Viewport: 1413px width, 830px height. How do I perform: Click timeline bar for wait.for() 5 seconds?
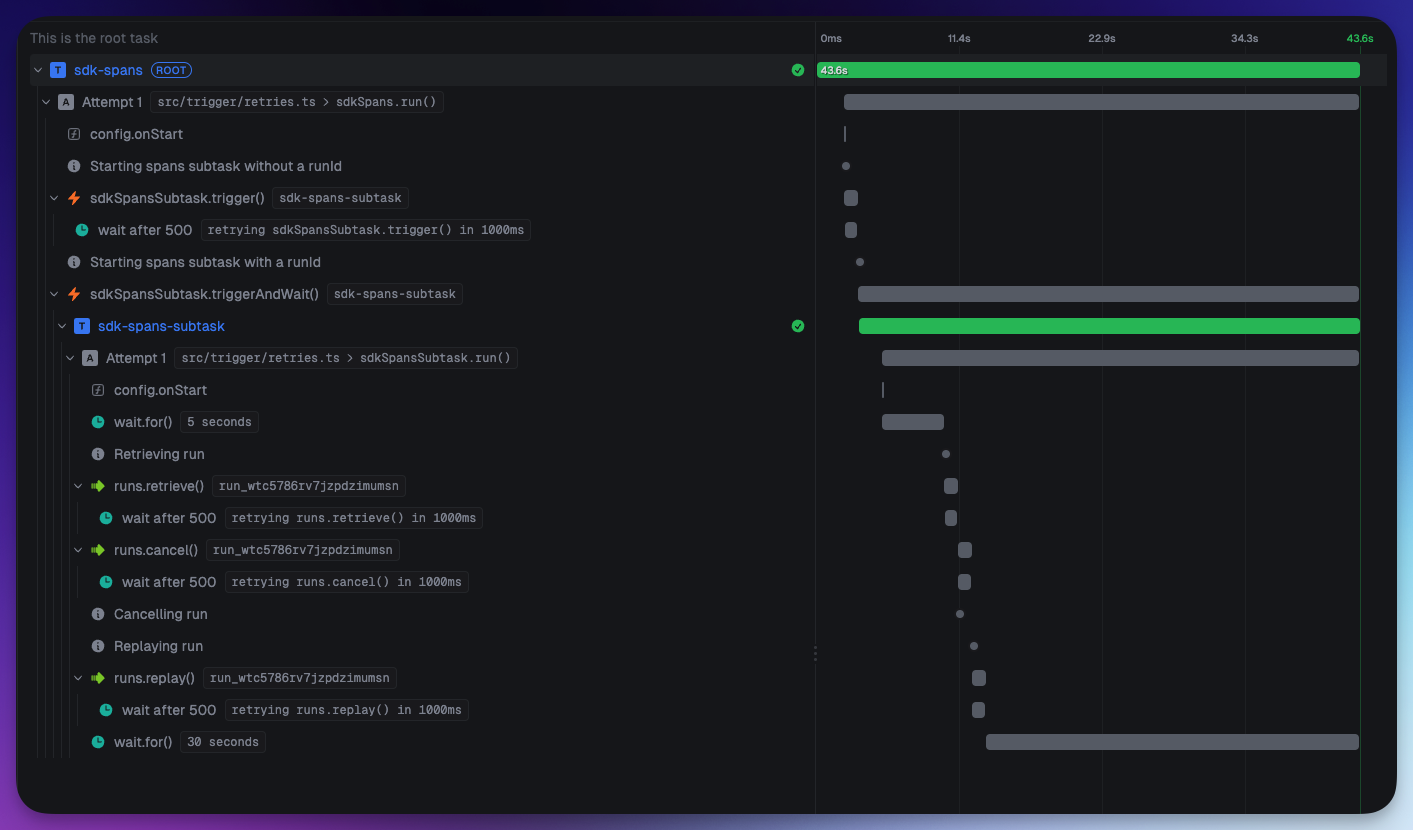pyautogui.click(x=913, y=422)
